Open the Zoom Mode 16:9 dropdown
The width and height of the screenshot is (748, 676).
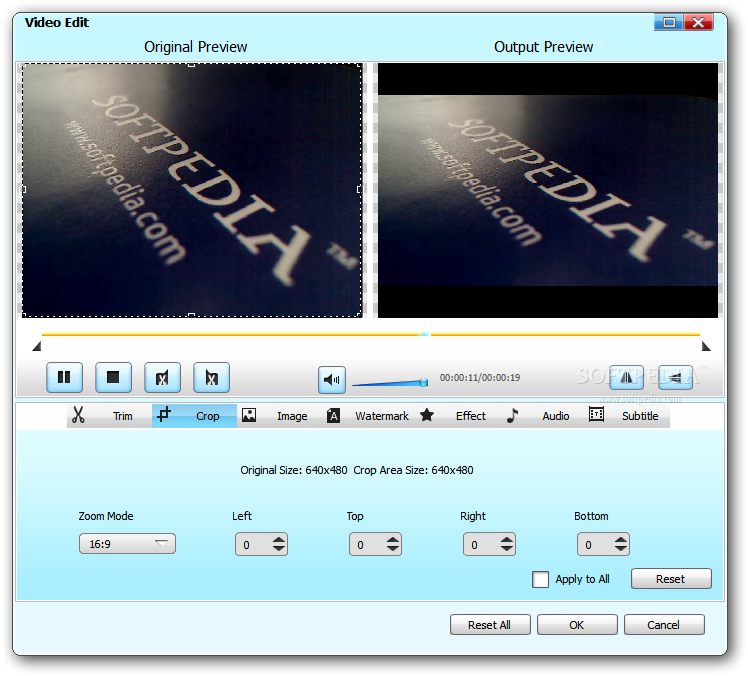coord(127,544)
